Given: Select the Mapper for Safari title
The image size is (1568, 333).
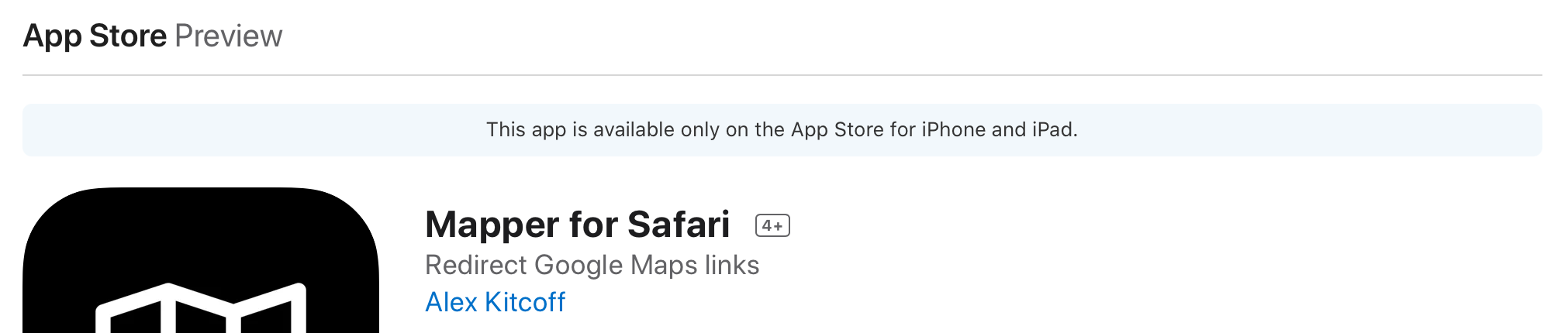Looking at the screenshot, I should click(577, 225).
